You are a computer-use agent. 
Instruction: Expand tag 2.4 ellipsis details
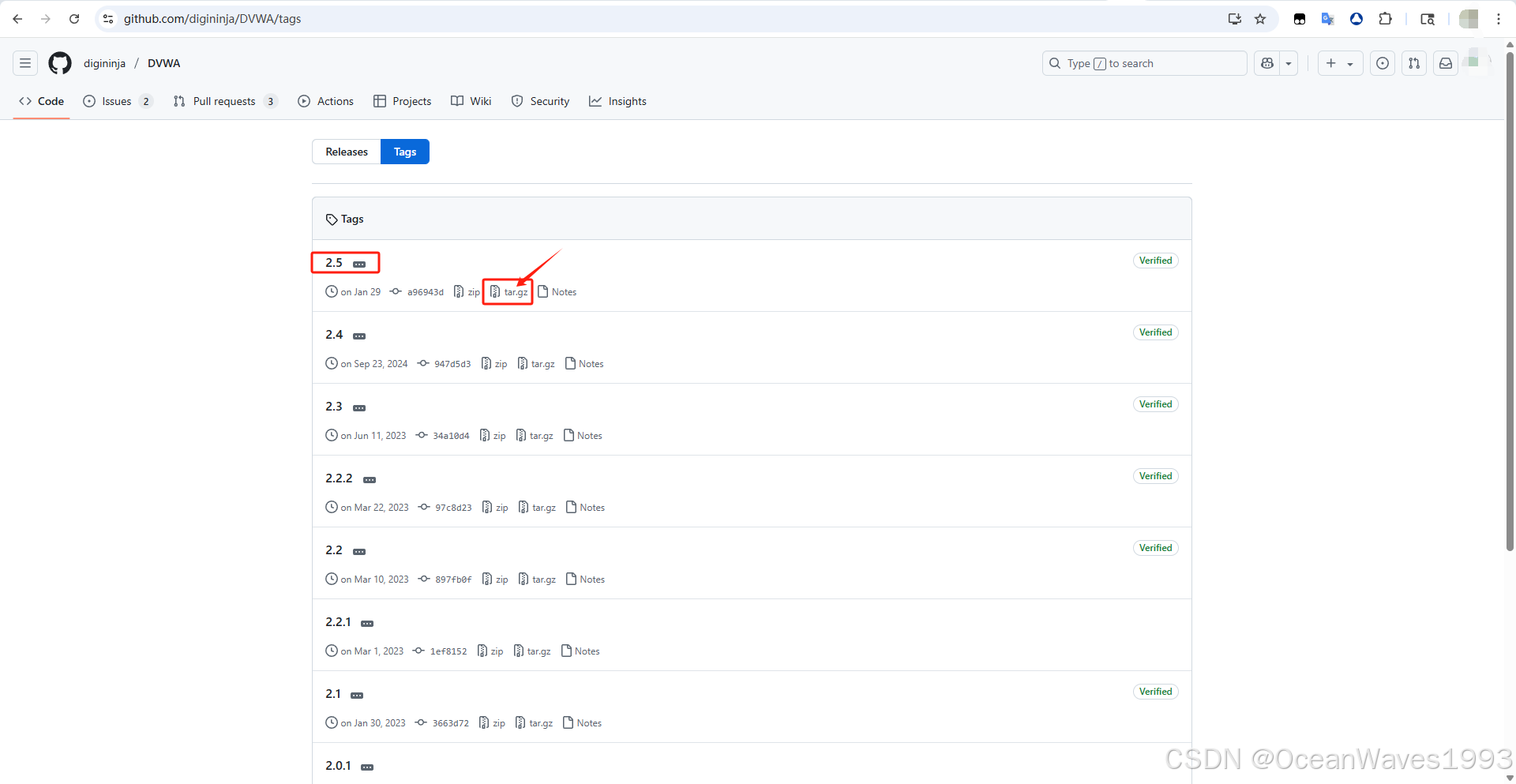(359, 336)
